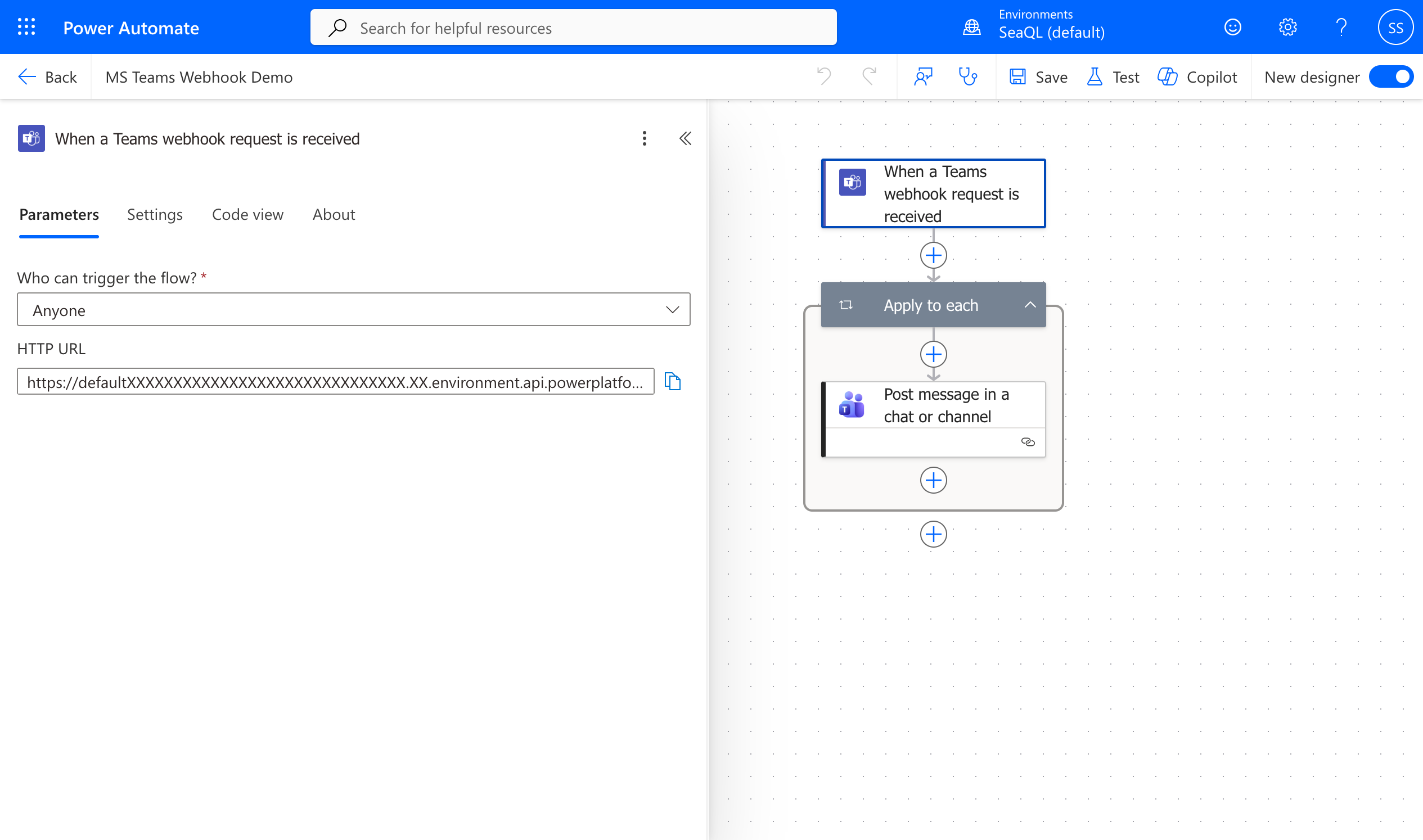Image resolution: width=1423 pixels, height=840 pixels.
Task: Open the trigger's three-dot more menu
Action: 645,139
